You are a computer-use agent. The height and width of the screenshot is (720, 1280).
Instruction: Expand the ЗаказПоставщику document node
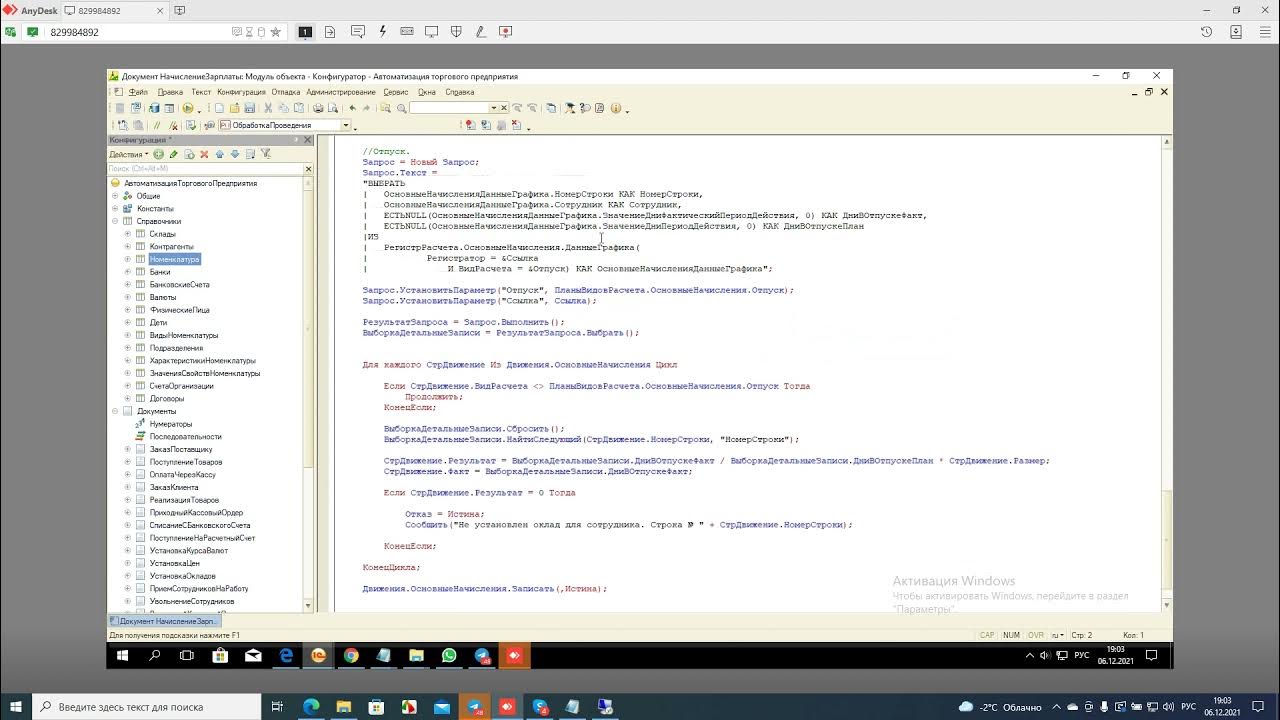pos(128,449)
